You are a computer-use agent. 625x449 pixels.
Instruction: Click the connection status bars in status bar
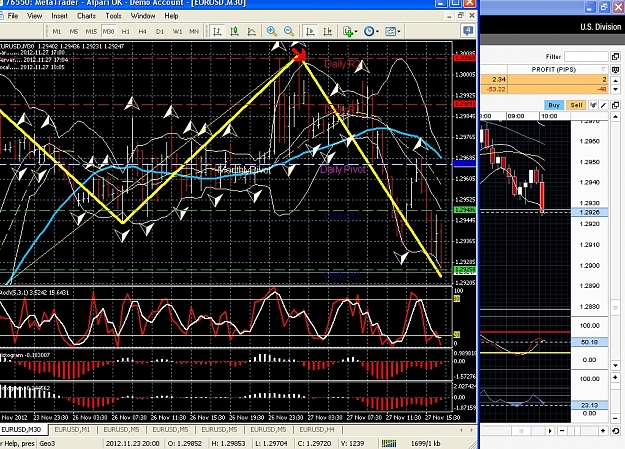(389, 443)
